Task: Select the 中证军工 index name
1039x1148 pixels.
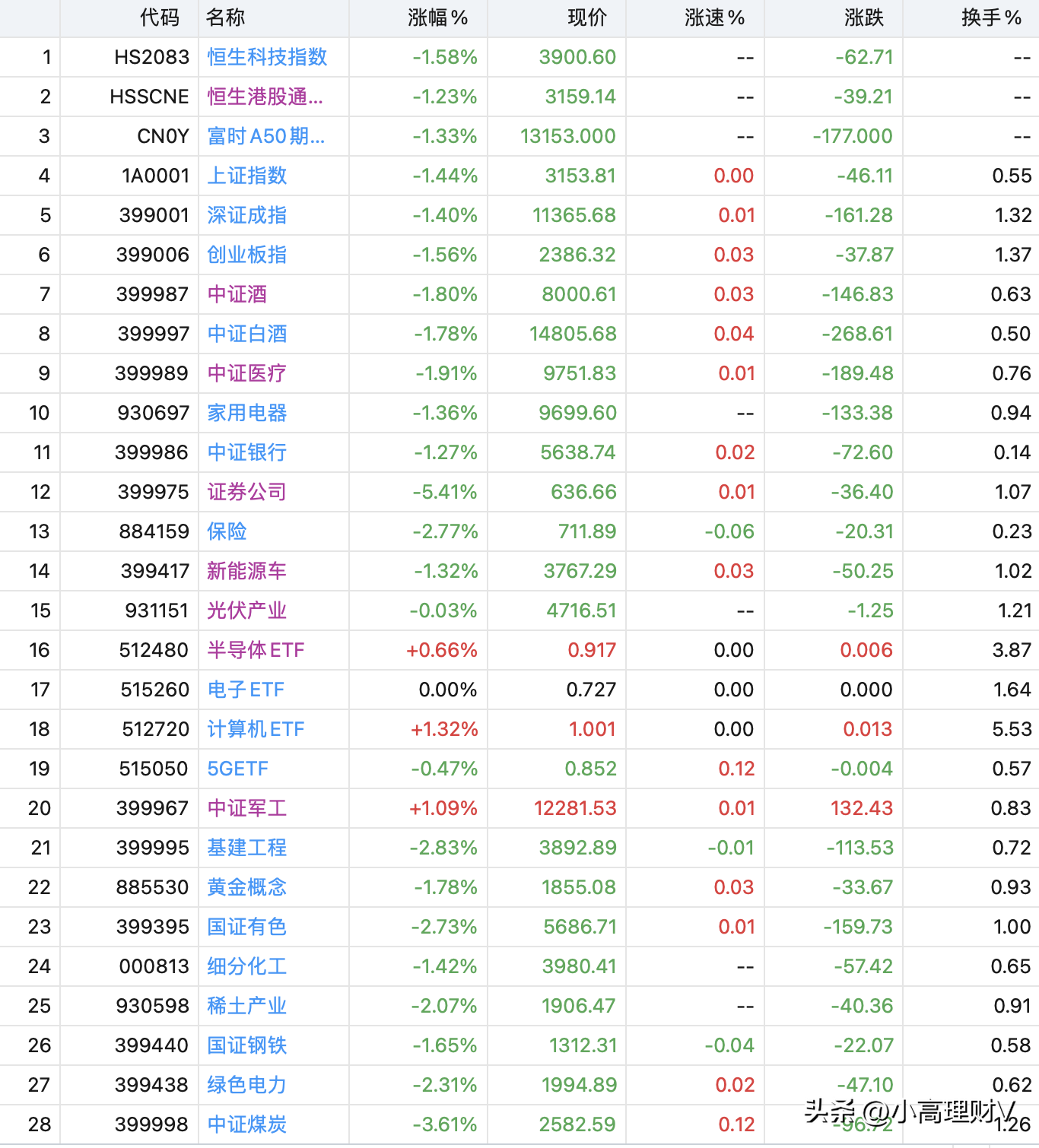Action: click(x=247, y=808)
